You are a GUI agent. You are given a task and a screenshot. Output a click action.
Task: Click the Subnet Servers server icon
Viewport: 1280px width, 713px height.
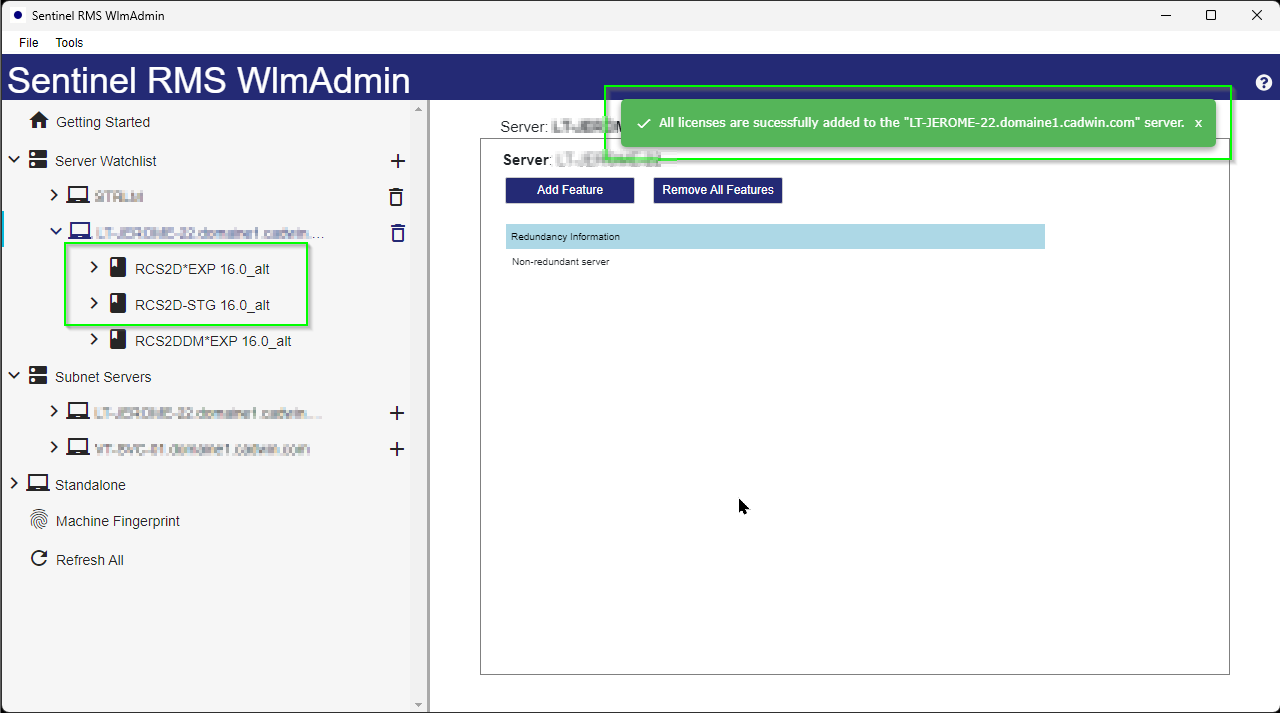pos(38,376)
